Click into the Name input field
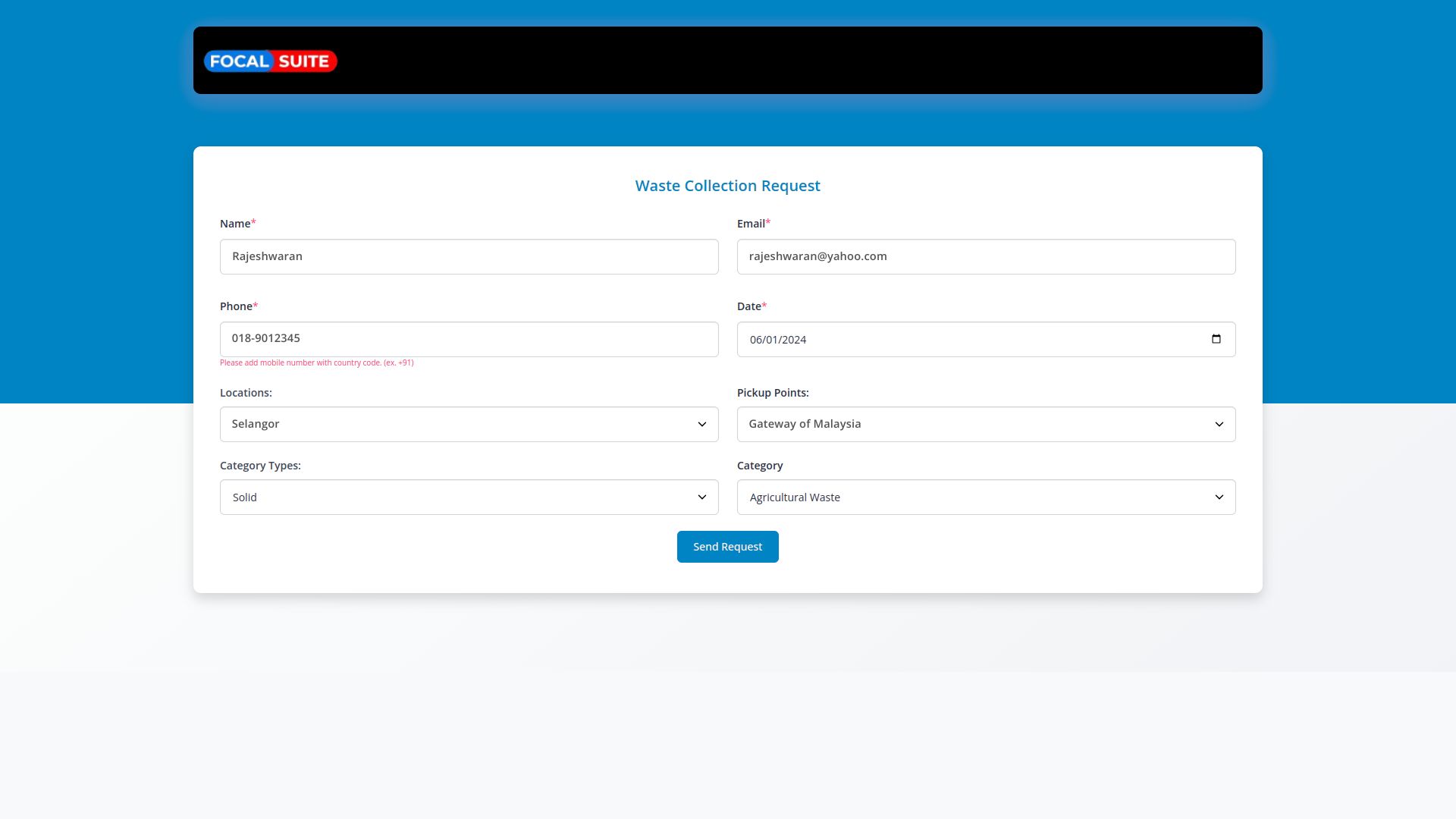 pyautogui.click(x=469, y=257)
